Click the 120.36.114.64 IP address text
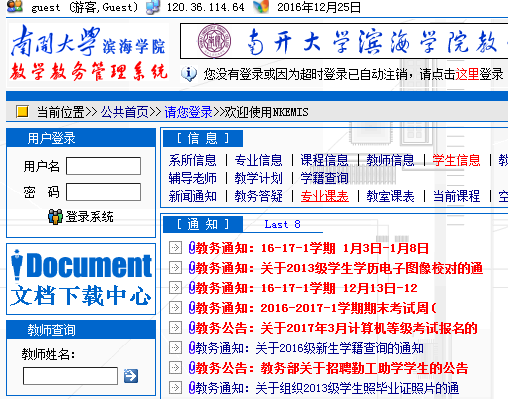Image resolution: width=508 pixels, height=399 pixels. point(206,7)
